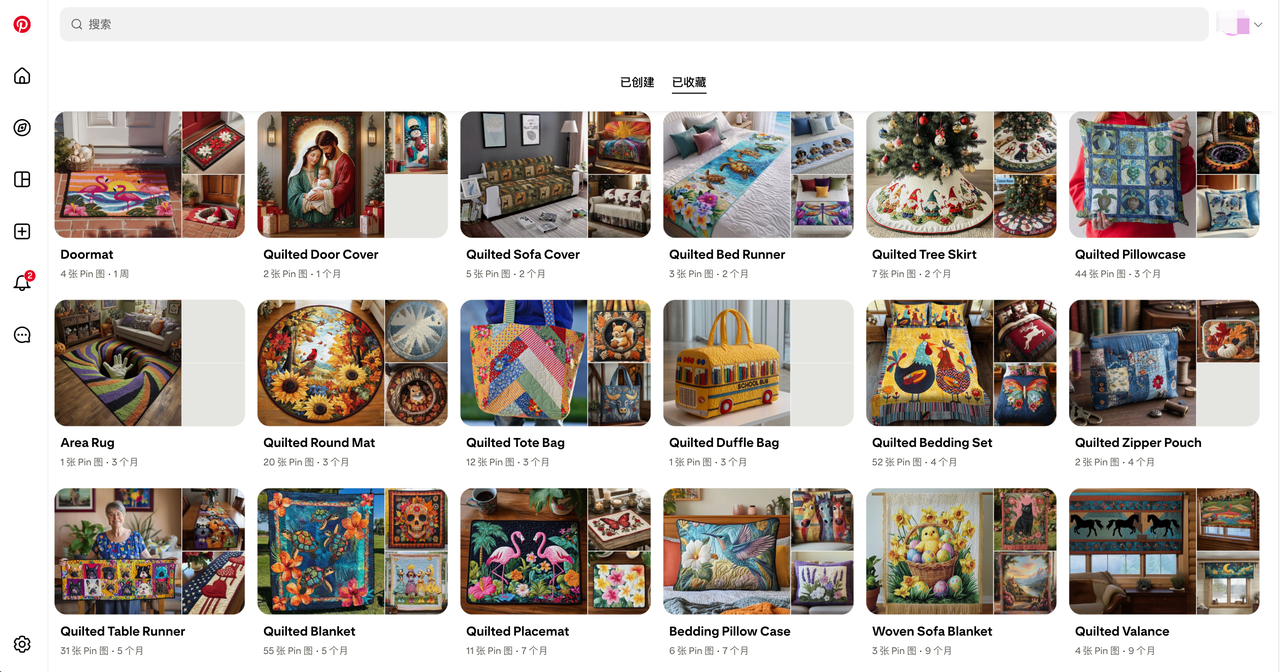The height and width of the screenshot is (672, 1280).
Task: Focus the 搜索 search field
Action: coord(634,24)
